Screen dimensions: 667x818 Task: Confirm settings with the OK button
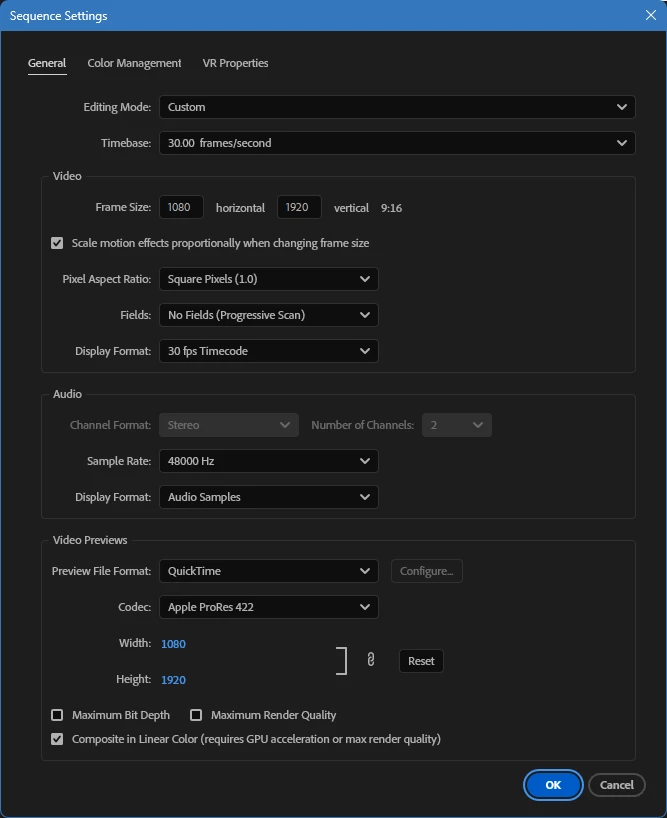(553, 785)
